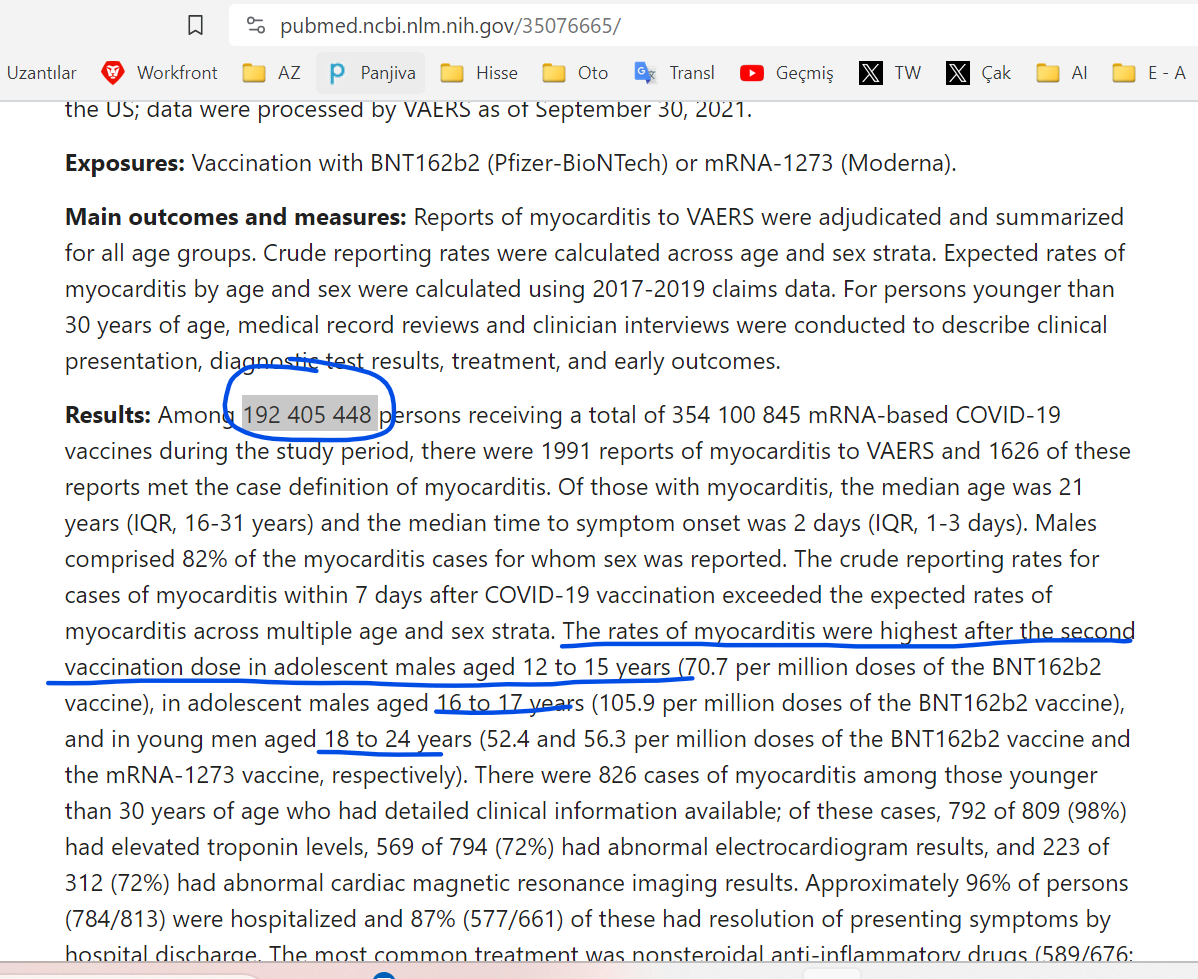Open the Geçmiş YouTube bookmark
The width and height of the screenshot is (1198, 979).
click(786, 73)
